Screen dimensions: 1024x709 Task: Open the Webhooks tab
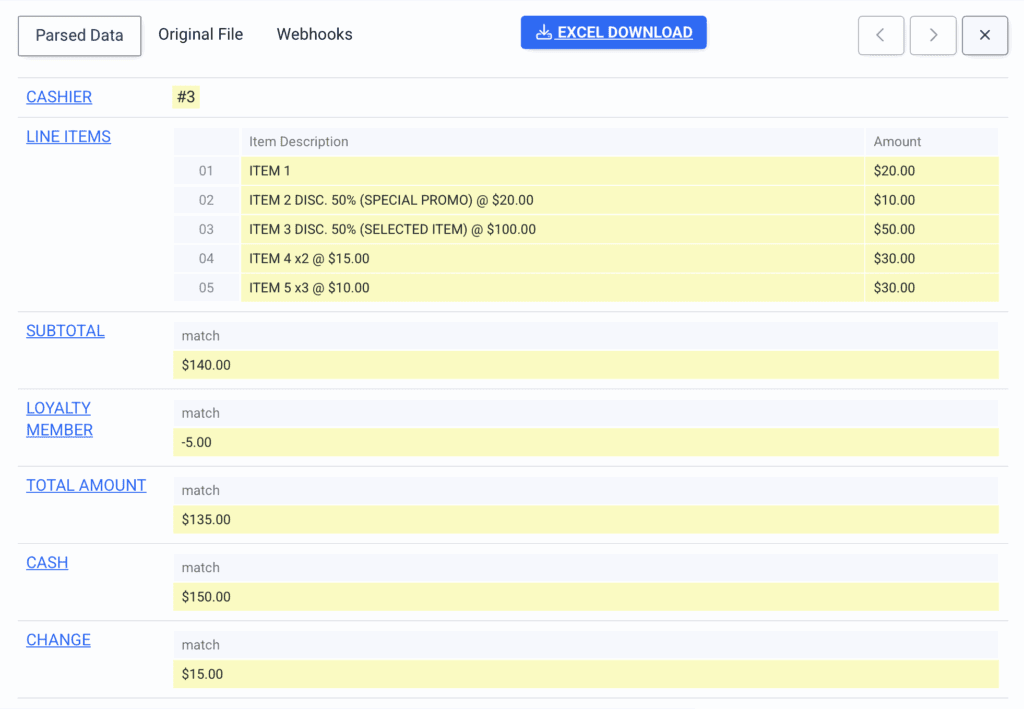(314, 34)
